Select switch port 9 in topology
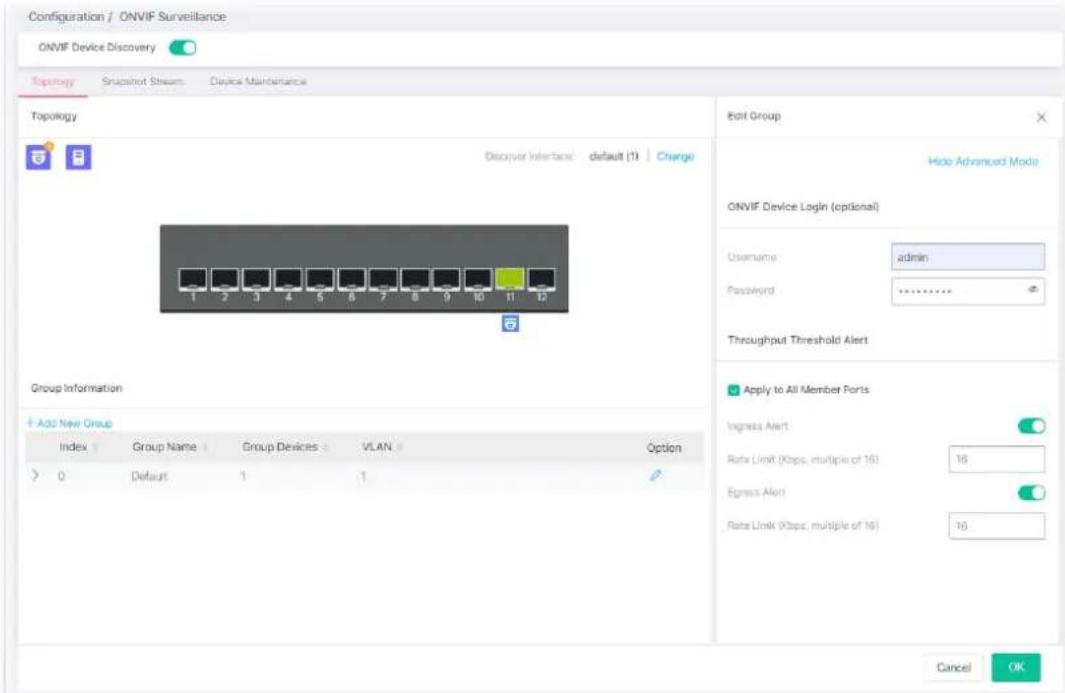 click(446, 279)
